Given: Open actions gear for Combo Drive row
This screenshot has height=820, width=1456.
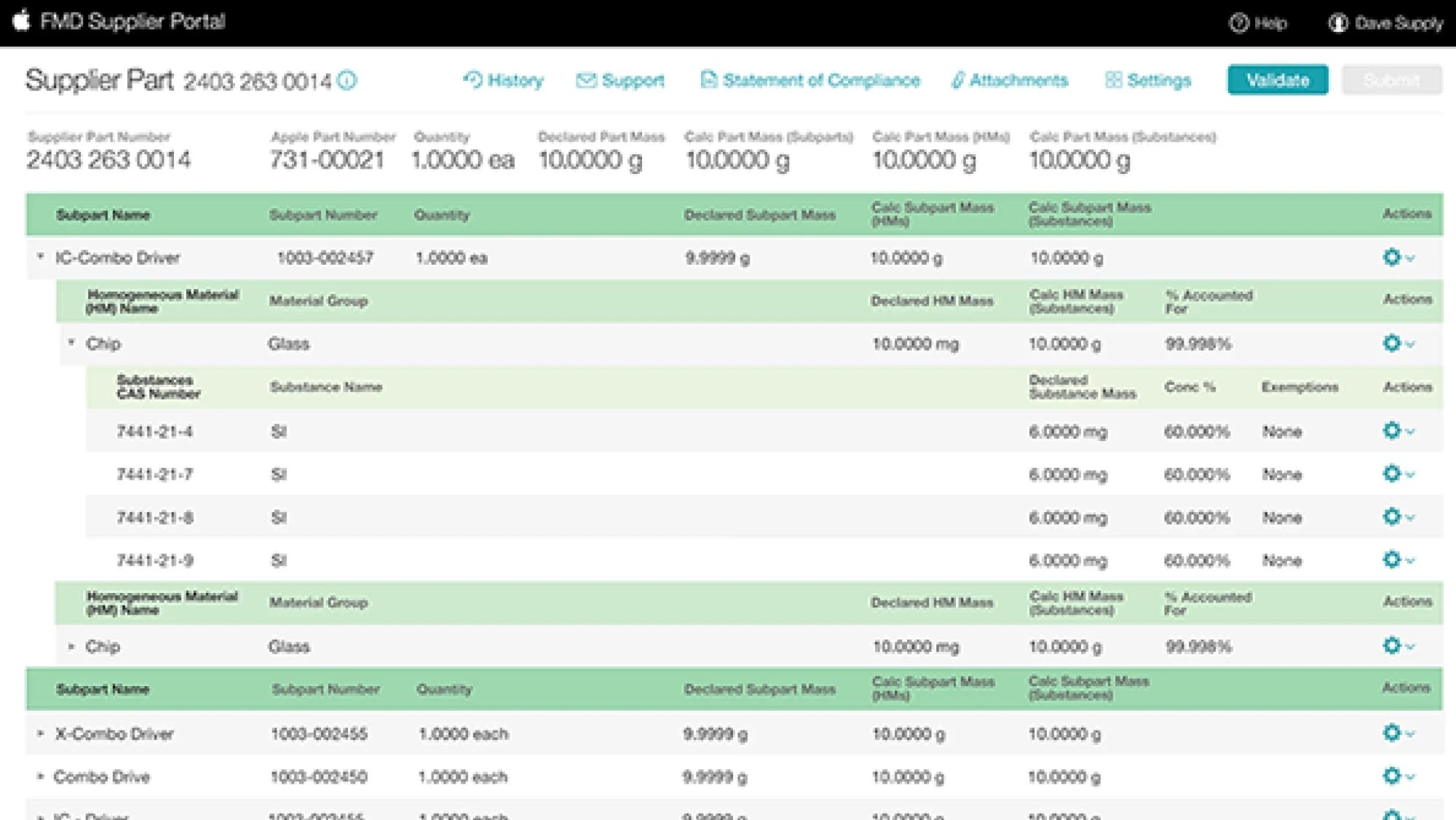Looking at the screenshot, I should pyautogui.click(x=1398, y=776).
